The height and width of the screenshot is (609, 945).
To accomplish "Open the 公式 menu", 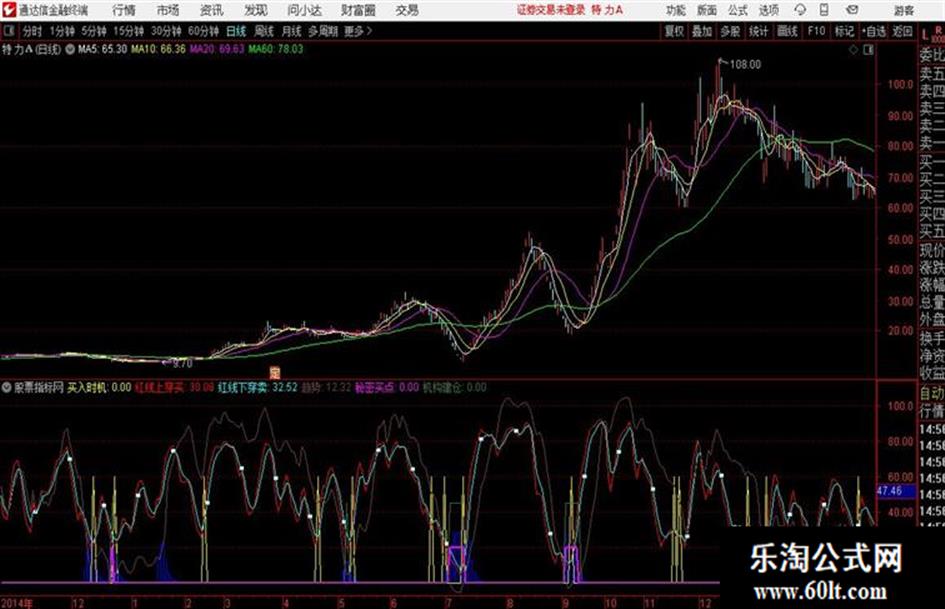I will (738, 10).
